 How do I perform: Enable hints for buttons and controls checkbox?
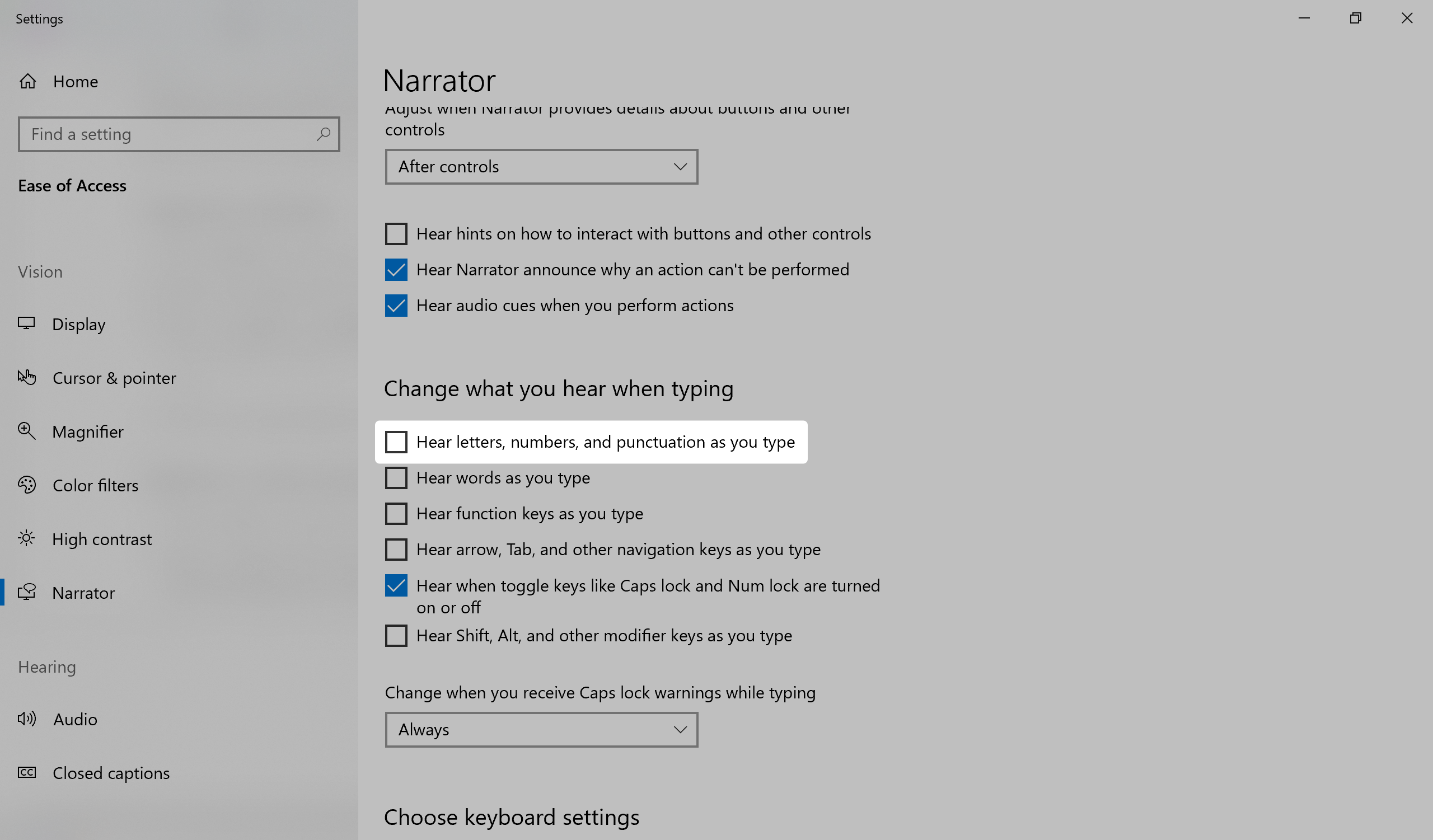click(x=396, y=234)
